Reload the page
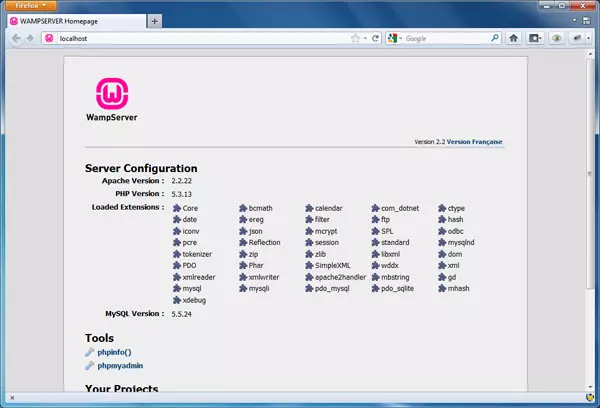The height and width of the screenshot is (408, 600). click(x=375, y=39)
